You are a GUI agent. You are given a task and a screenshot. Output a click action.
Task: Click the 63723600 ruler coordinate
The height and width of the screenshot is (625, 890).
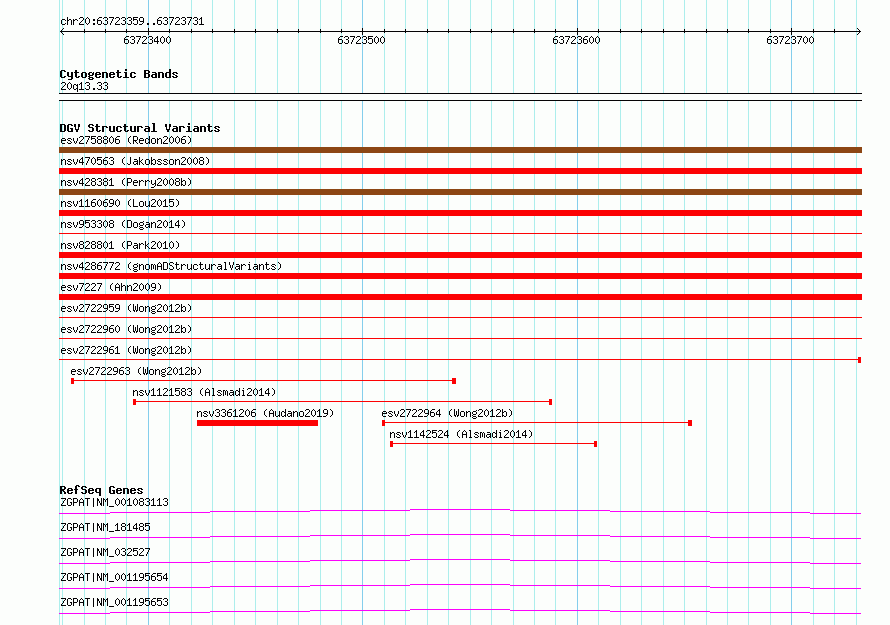(x=576, y=40)
